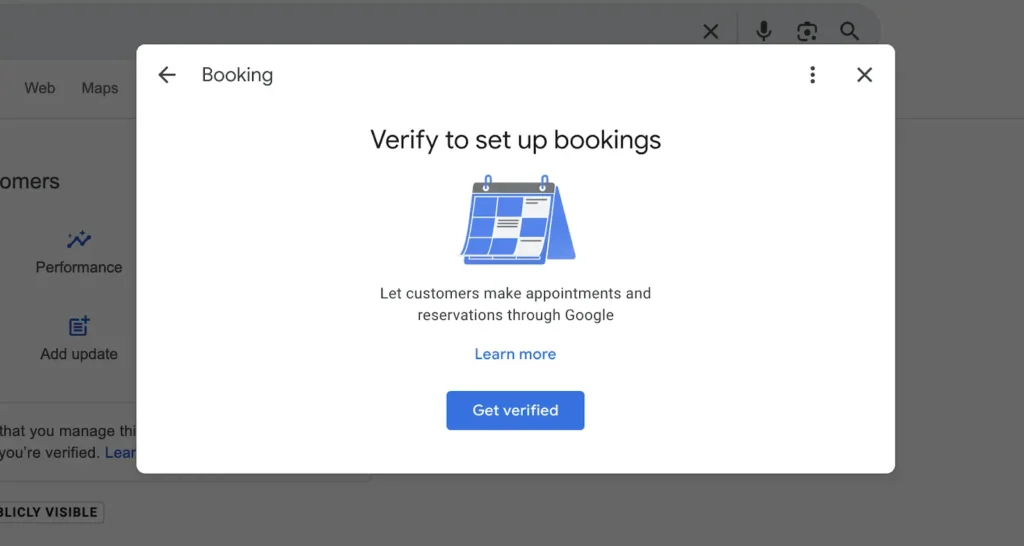Click the Performance label
1024x546 pixels.
79,267
